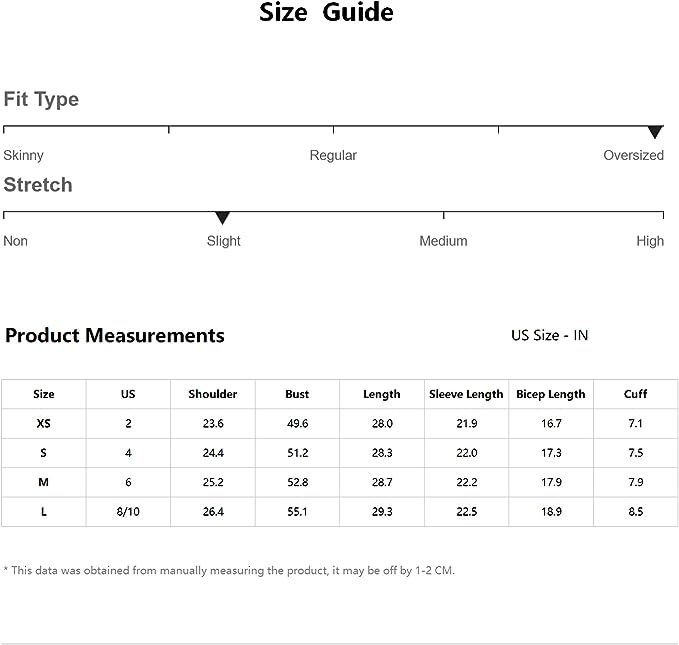Select the Sleeve Length column header

tap(466, 395)
